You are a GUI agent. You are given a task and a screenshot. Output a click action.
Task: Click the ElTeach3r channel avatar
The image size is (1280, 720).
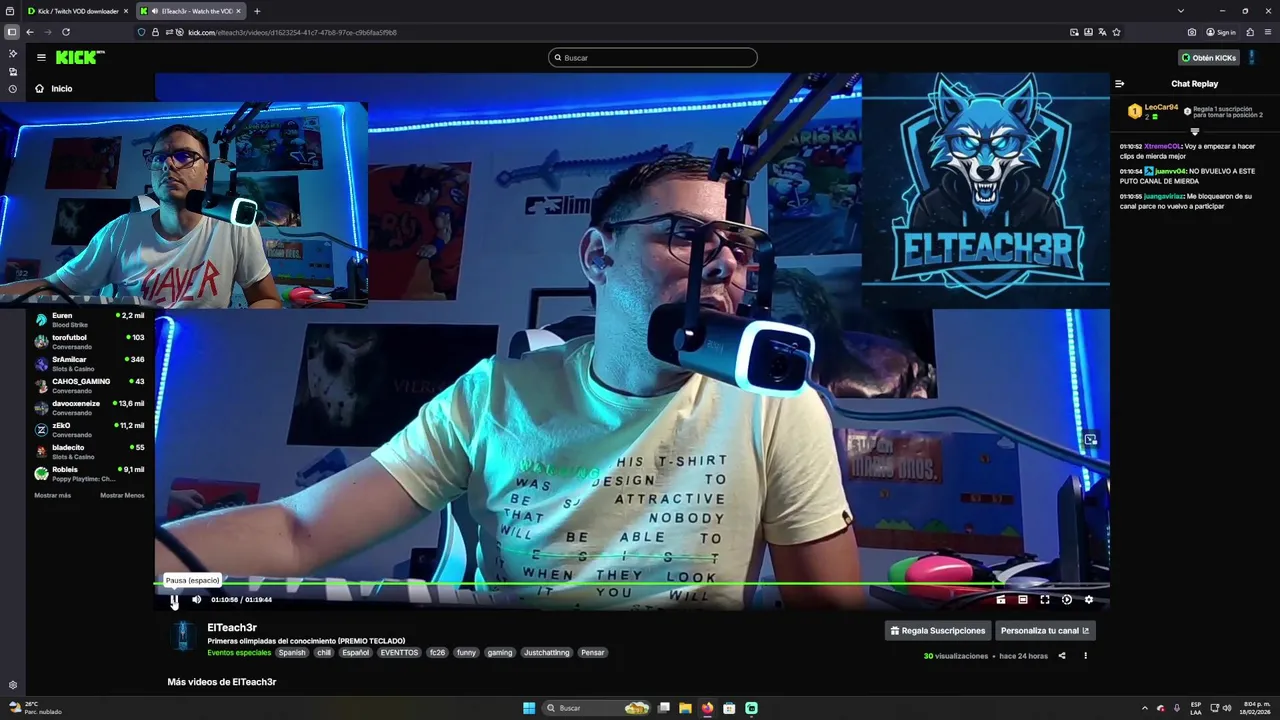coord(184,636)
